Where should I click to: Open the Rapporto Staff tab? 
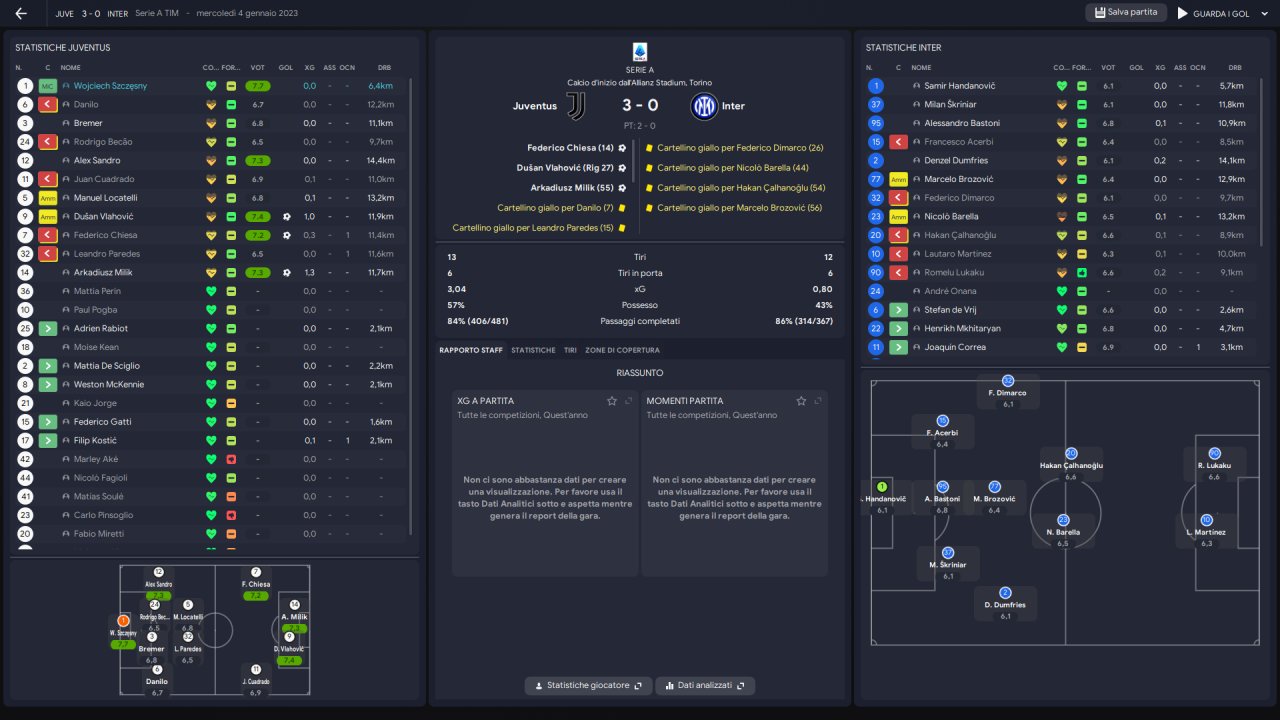[471, 350]
